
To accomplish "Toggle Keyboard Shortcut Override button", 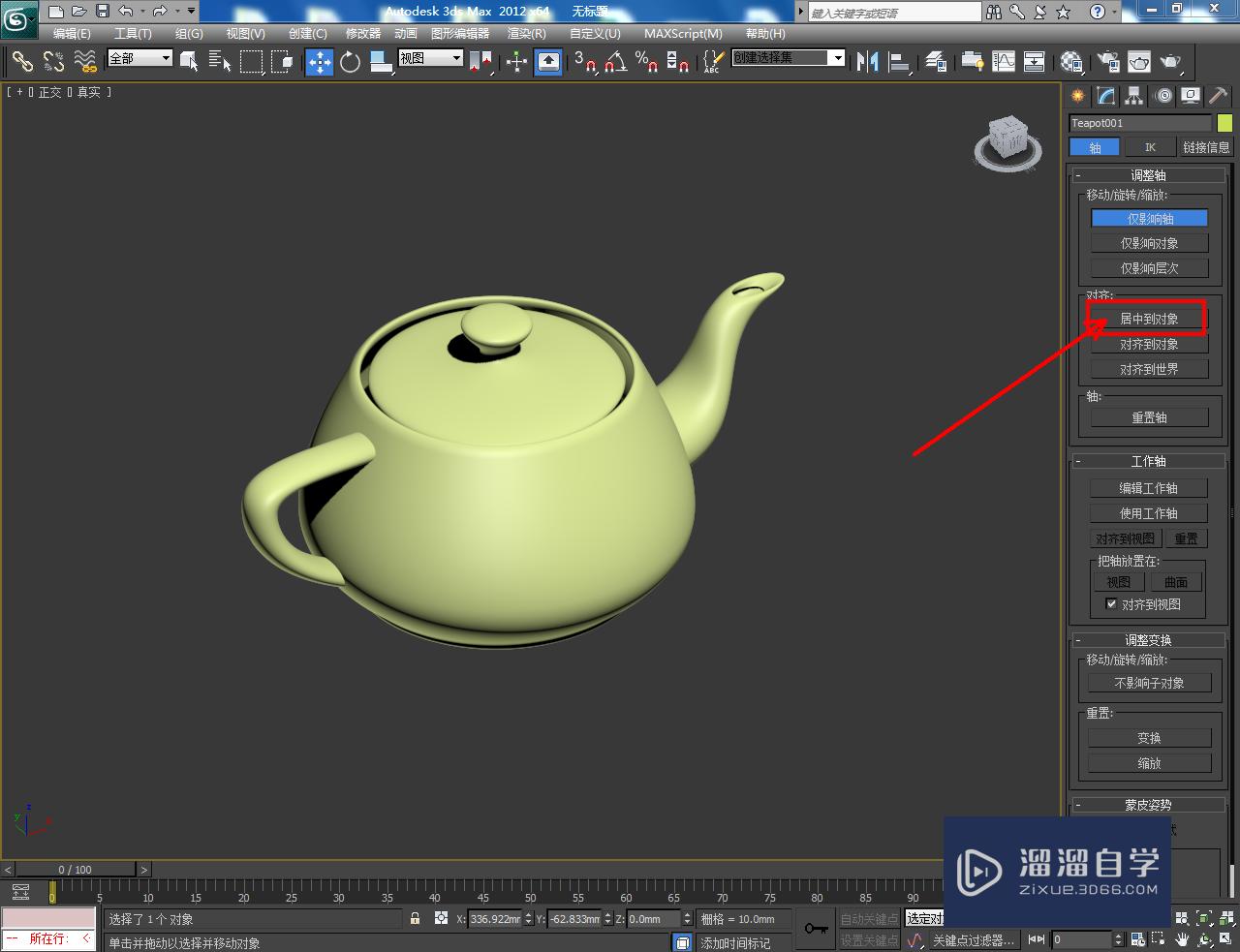I will (x=548, y=62).
